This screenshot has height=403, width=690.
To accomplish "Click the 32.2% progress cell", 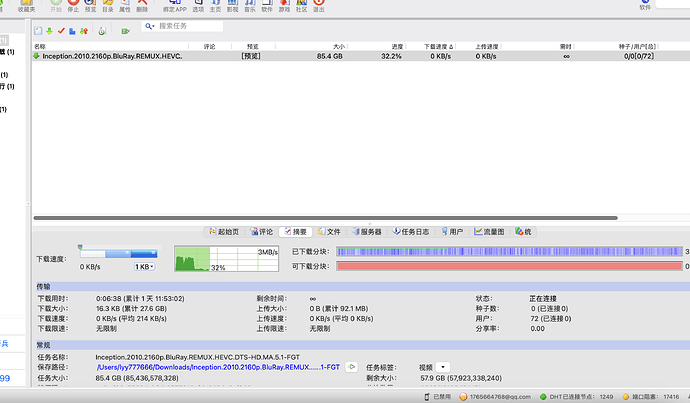I will click(391, 56).
